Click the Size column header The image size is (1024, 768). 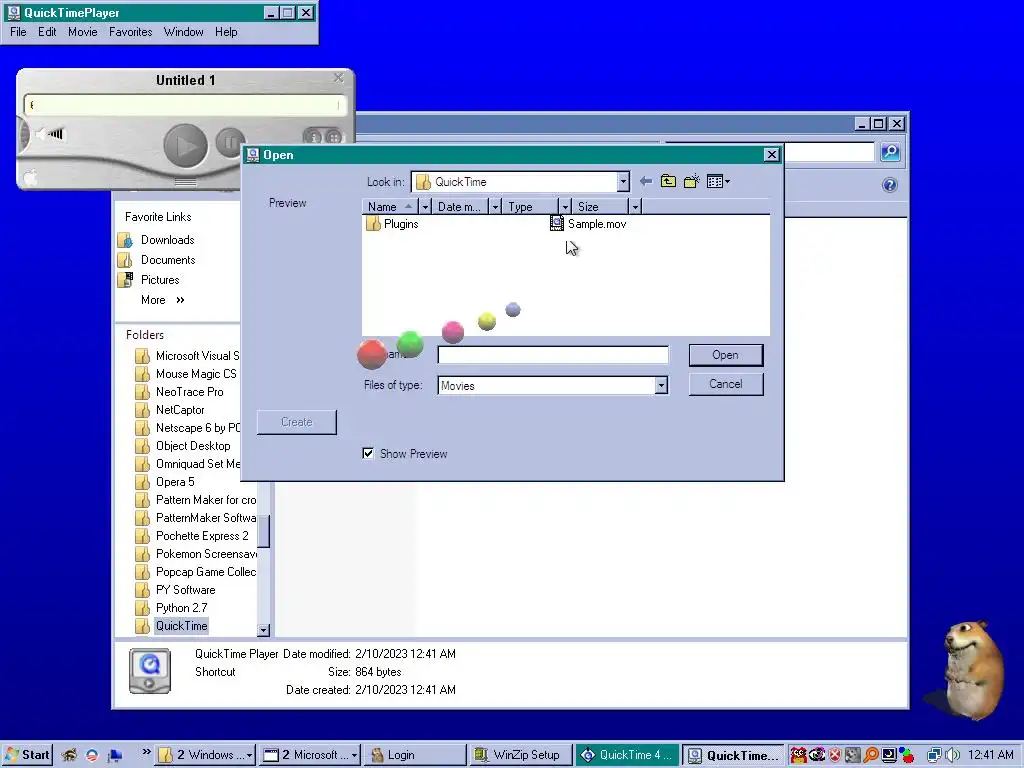click(601, 207)
